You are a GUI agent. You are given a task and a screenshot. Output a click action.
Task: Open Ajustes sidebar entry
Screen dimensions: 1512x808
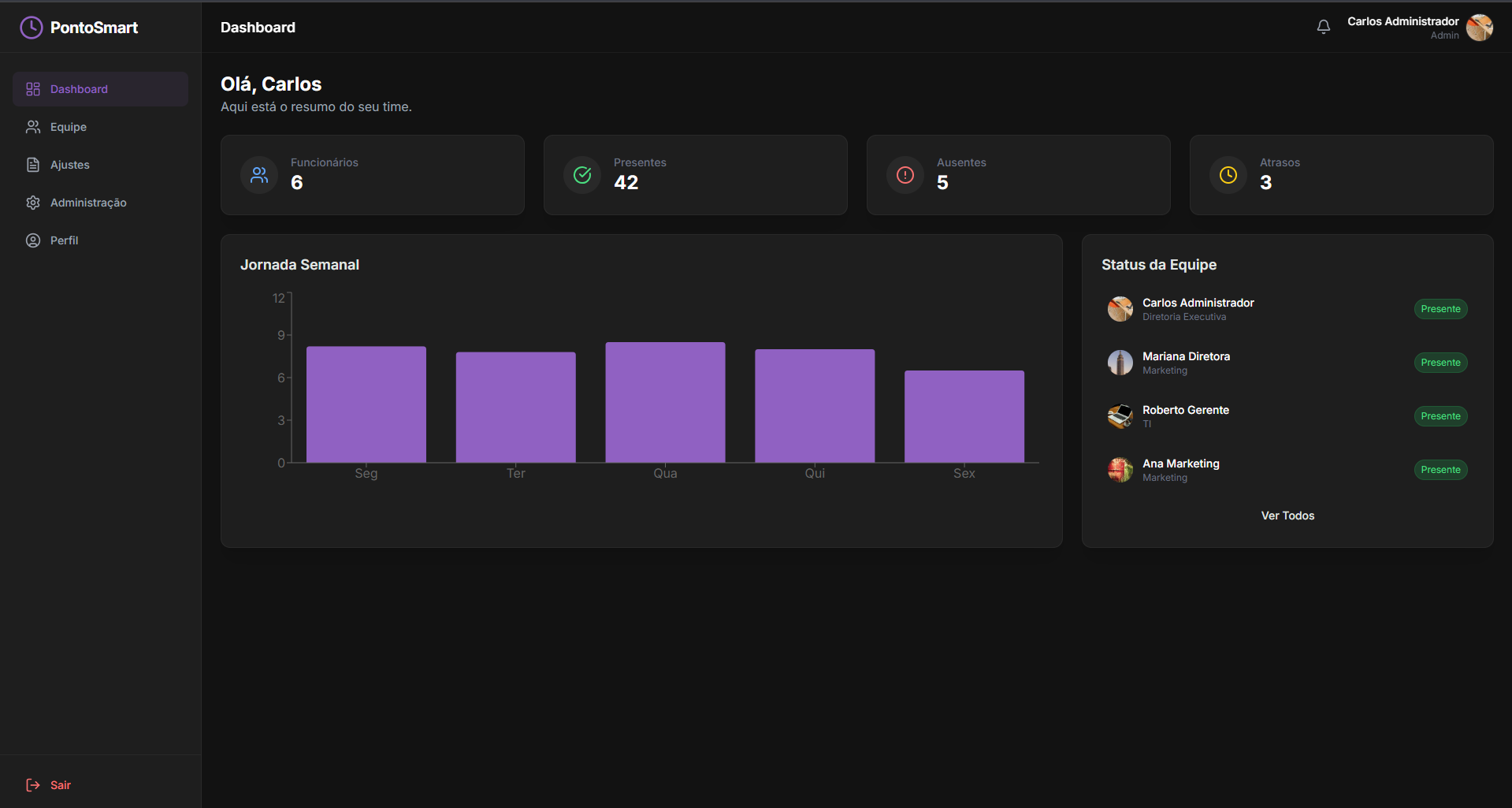coord(100,165)
